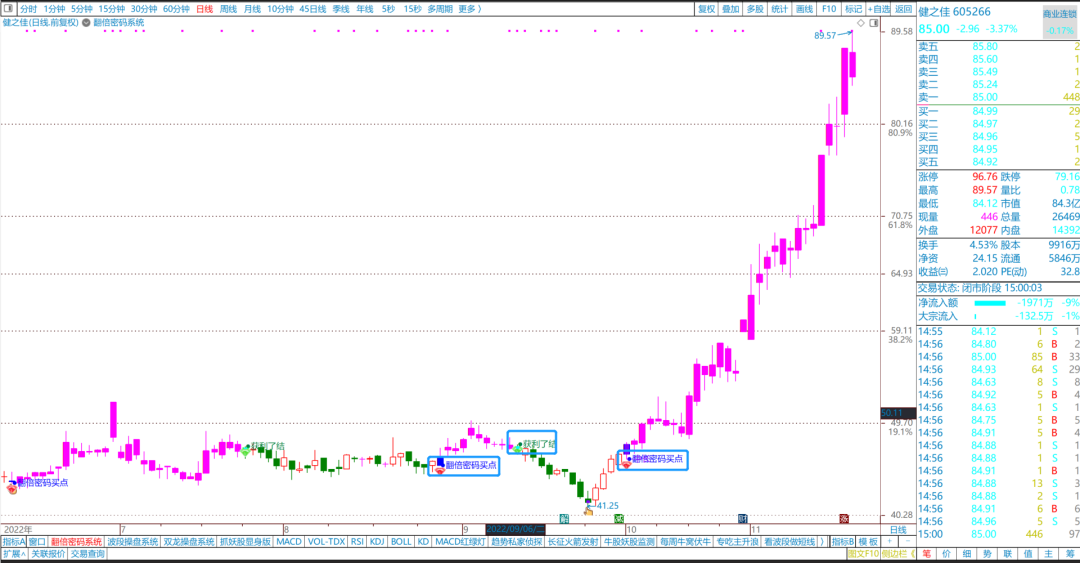Switch to 月线 monthly chart
Screen dimensions: 1080x563
click(252, 9)
